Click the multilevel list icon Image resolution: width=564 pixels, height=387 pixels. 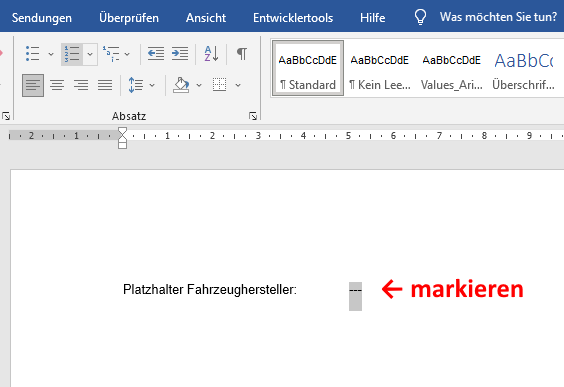click(111, 54)
